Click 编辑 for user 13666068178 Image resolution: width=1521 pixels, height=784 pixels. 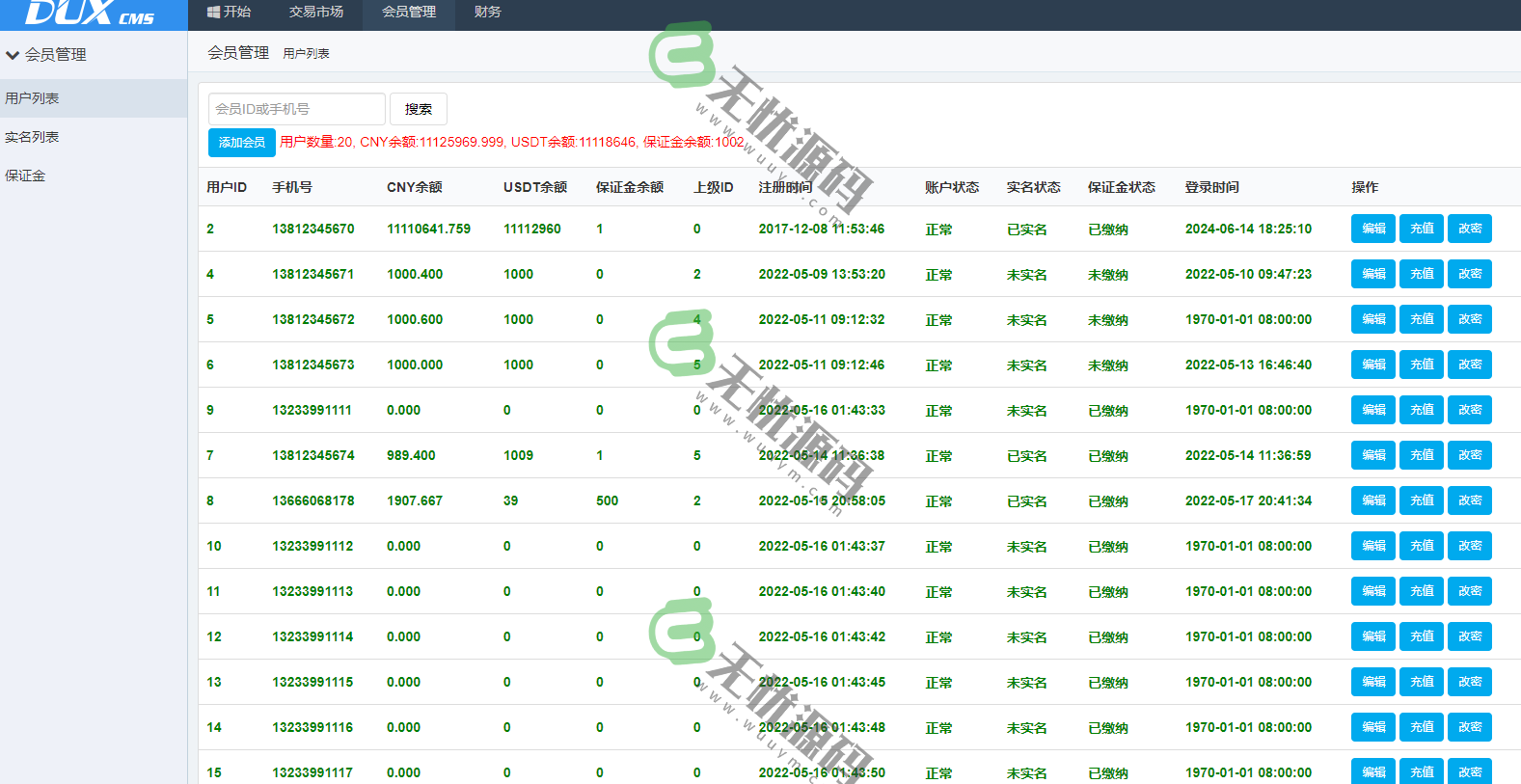tap(1373, 500)
